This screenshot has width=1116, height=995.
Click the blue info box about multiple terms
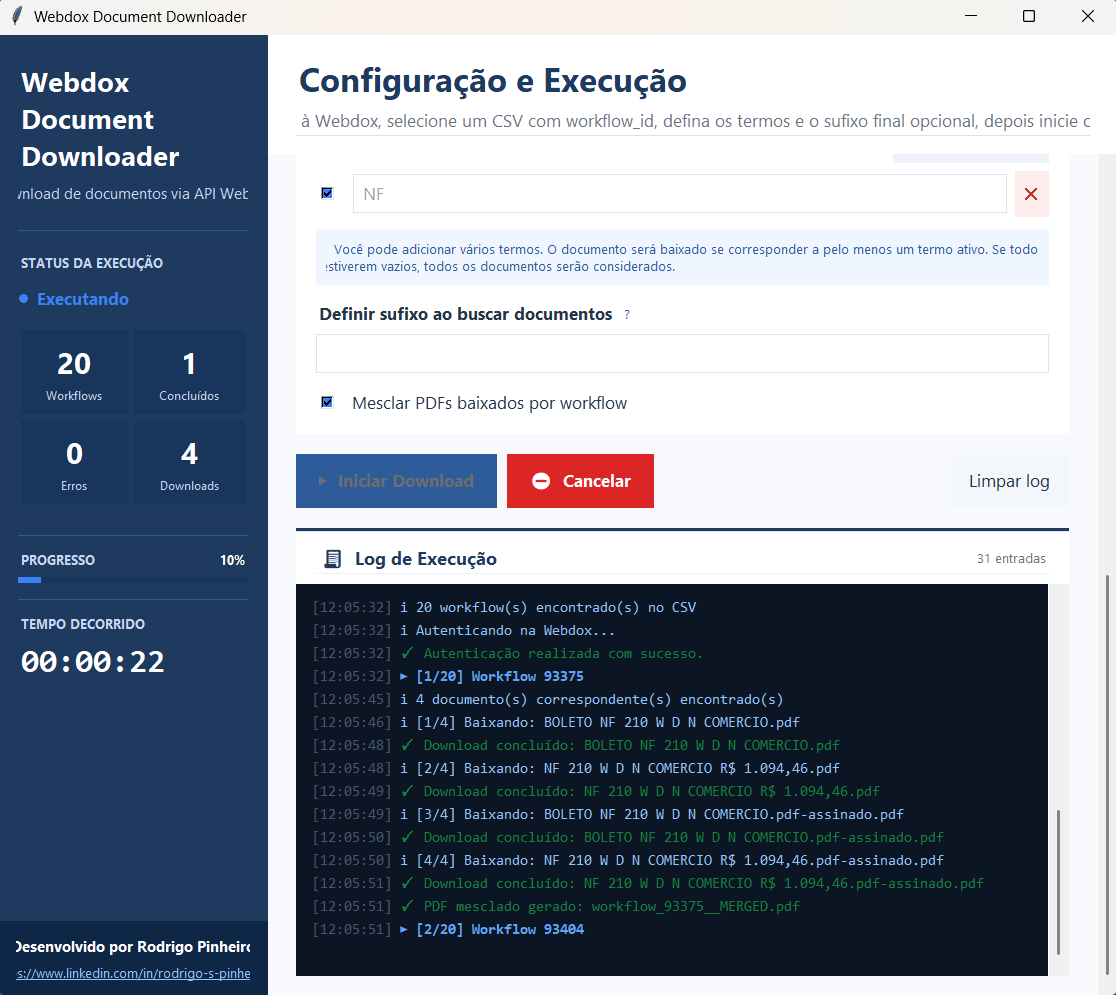(682, 258)
